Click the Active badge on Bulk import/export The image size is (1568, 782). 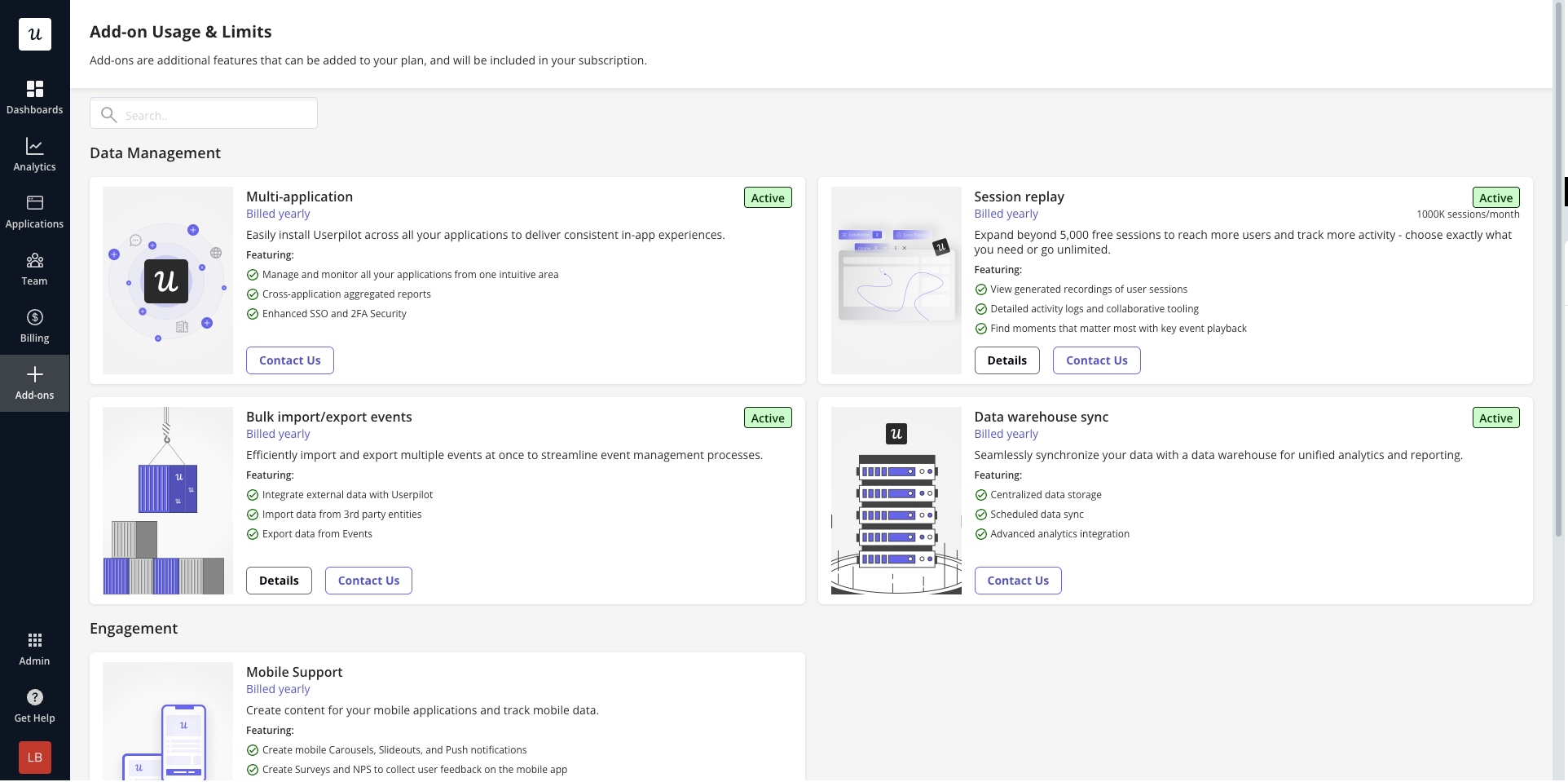pyautogui.click(x=768, y=418)
